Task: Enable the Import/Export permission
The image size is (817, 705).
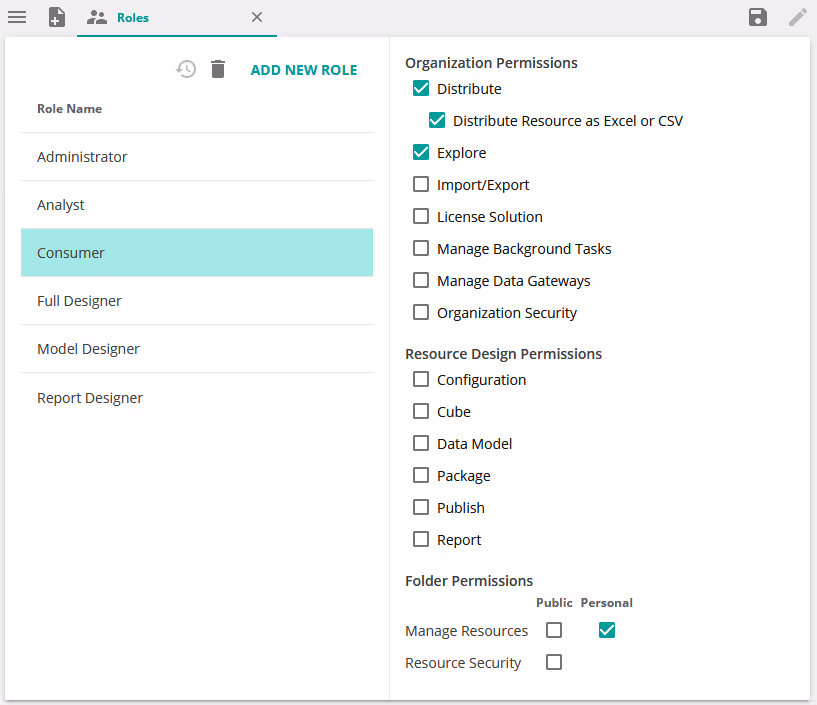Action: tap(421, 185)
